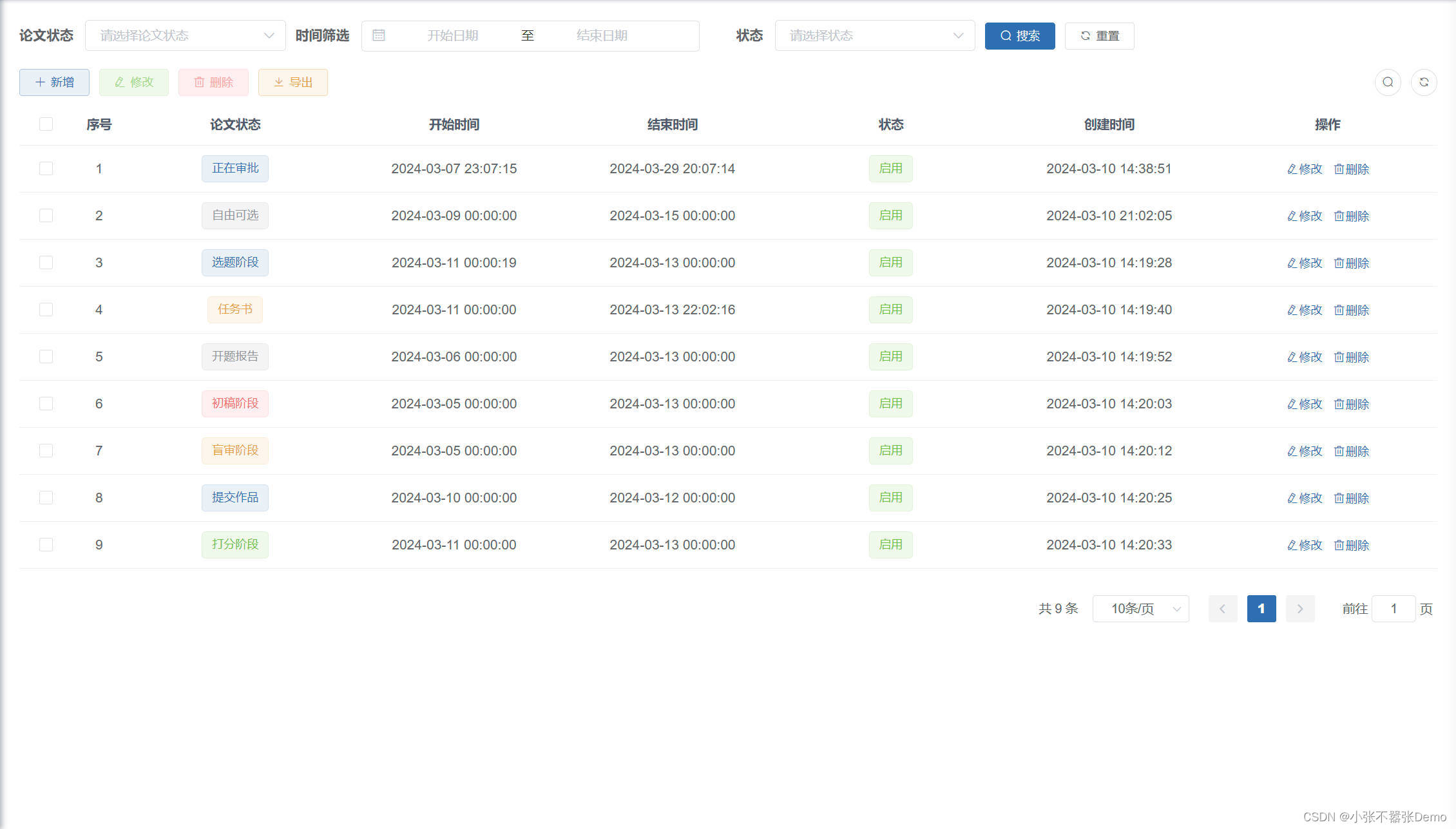Click the 开始日期 start date field
This screenshot has width=1456, height=829.
pos(452,35)
